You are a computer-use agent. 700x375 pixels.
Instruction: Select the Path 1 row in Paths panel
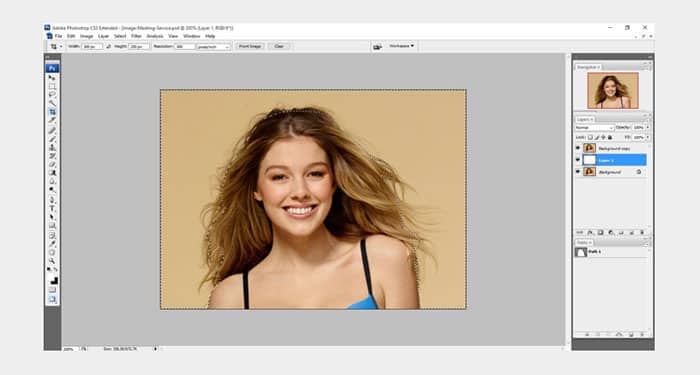[x=611, y=252]
